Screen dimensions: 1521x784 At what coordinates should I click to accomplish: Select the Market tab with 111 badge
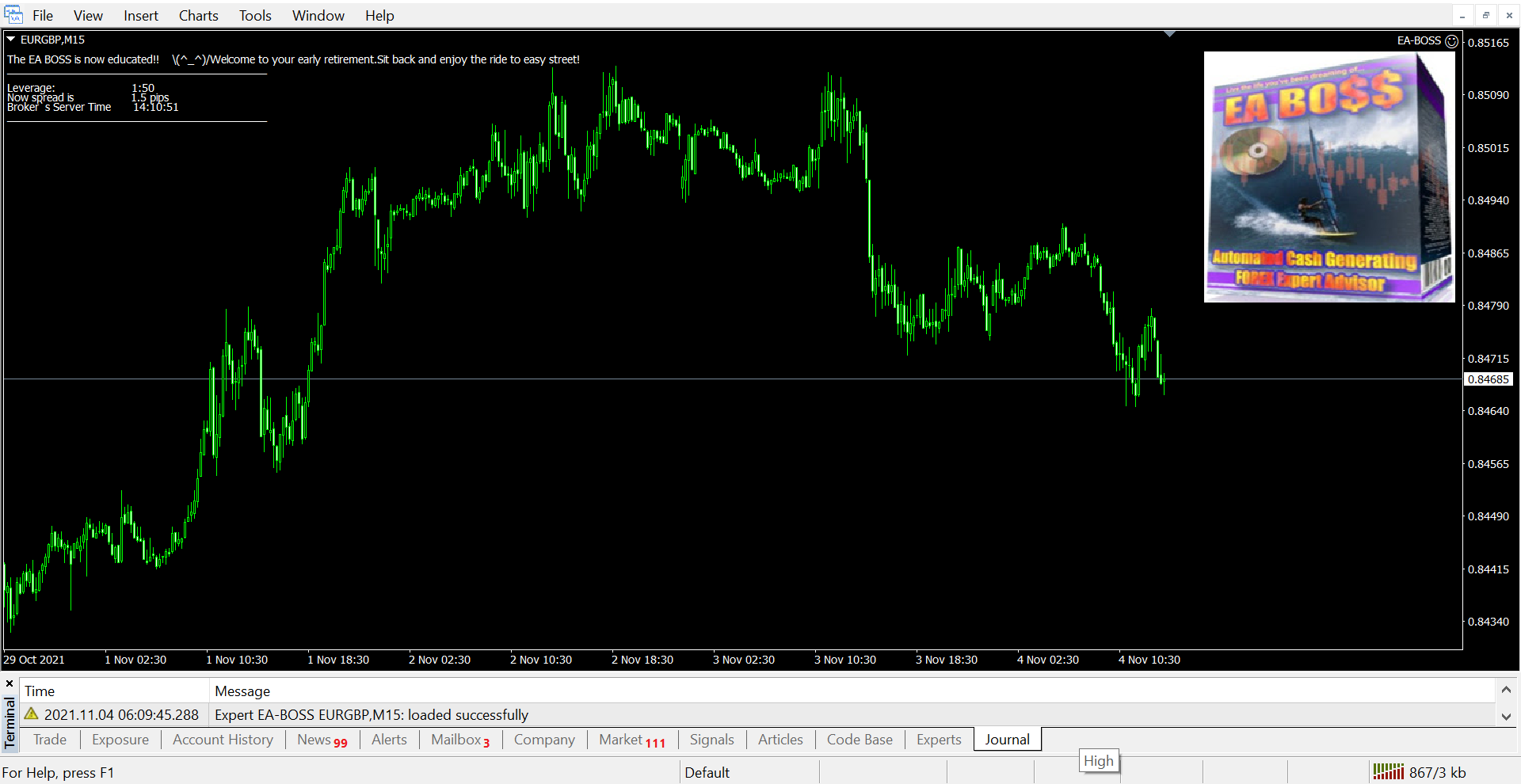click(631, 740)
